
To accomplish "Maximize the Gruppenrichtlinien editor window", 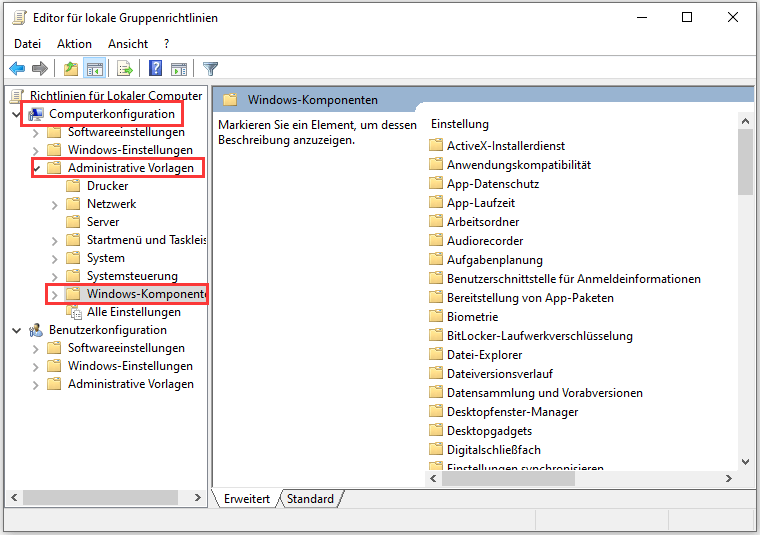I will (687, 17).
